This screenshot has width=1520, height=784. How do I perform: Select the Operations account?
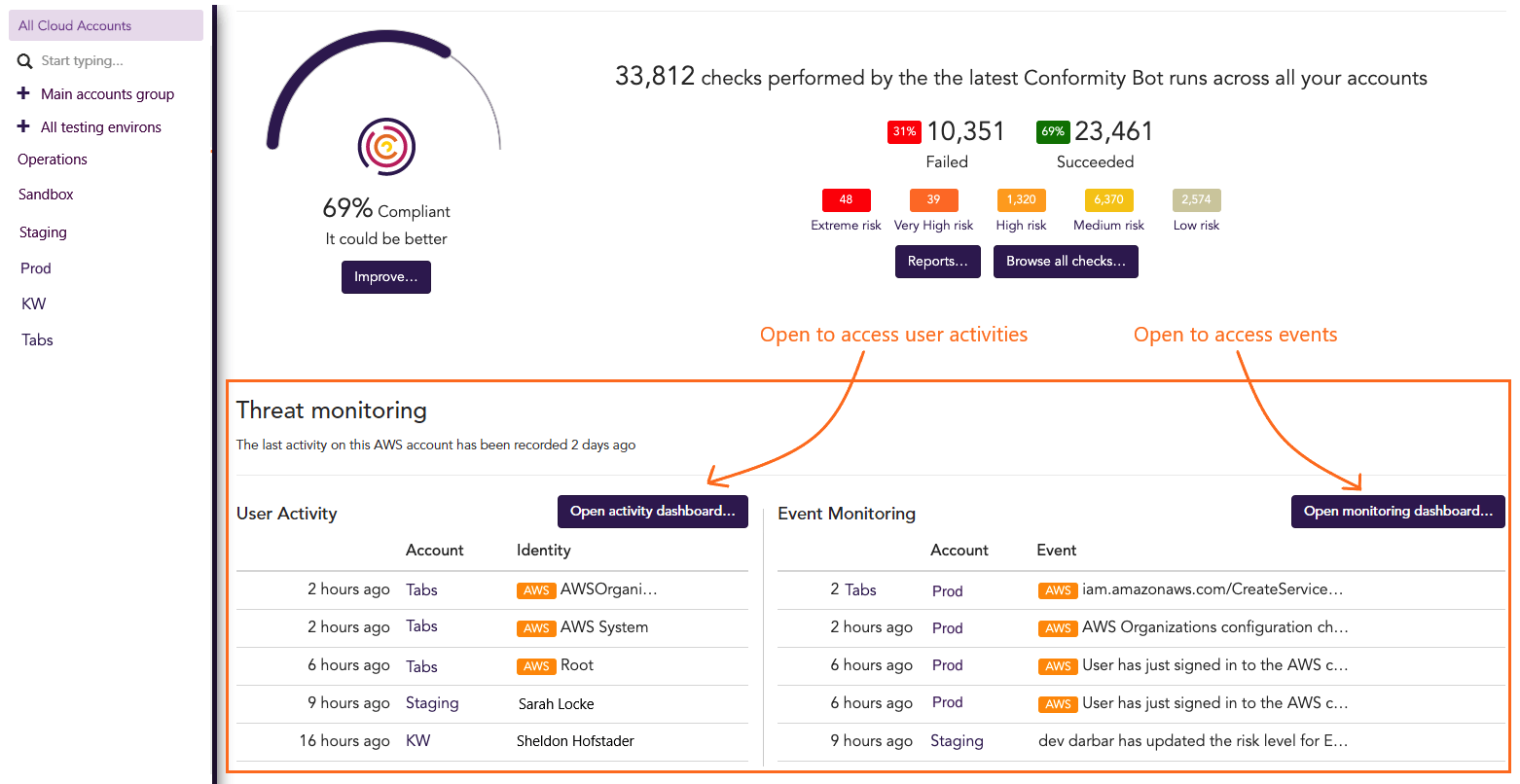pyautogui.click(x=53, y=160)
